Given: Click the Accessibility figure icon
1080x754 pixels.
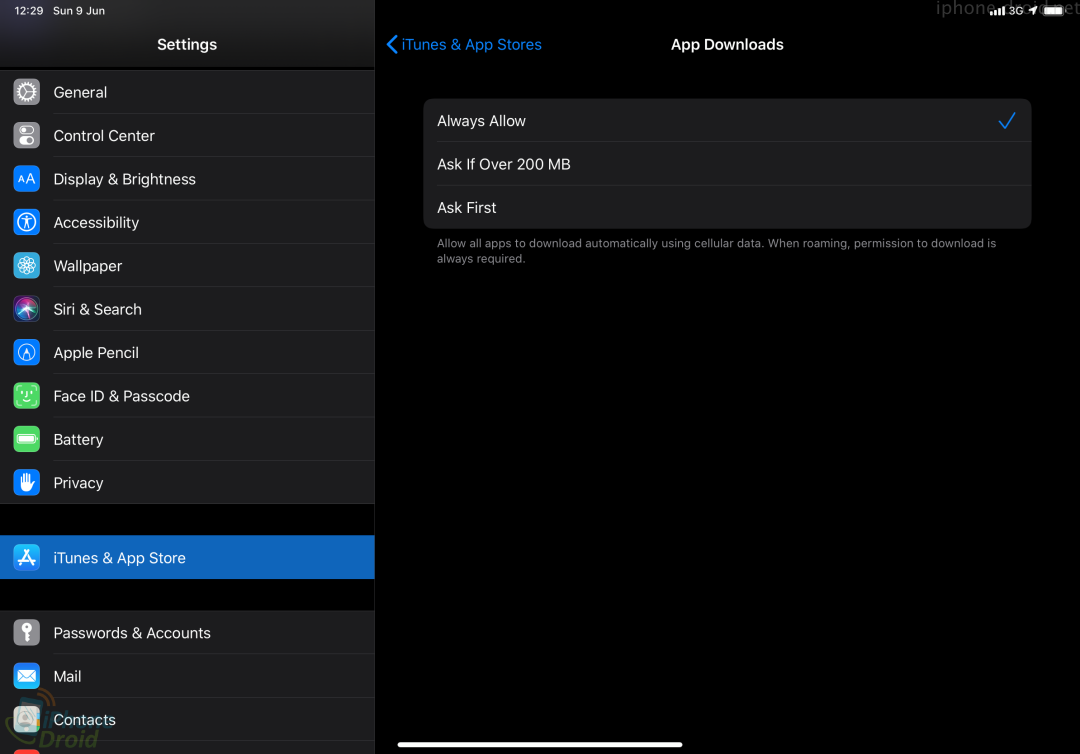Looking at the screenshot, I should 26,222.
